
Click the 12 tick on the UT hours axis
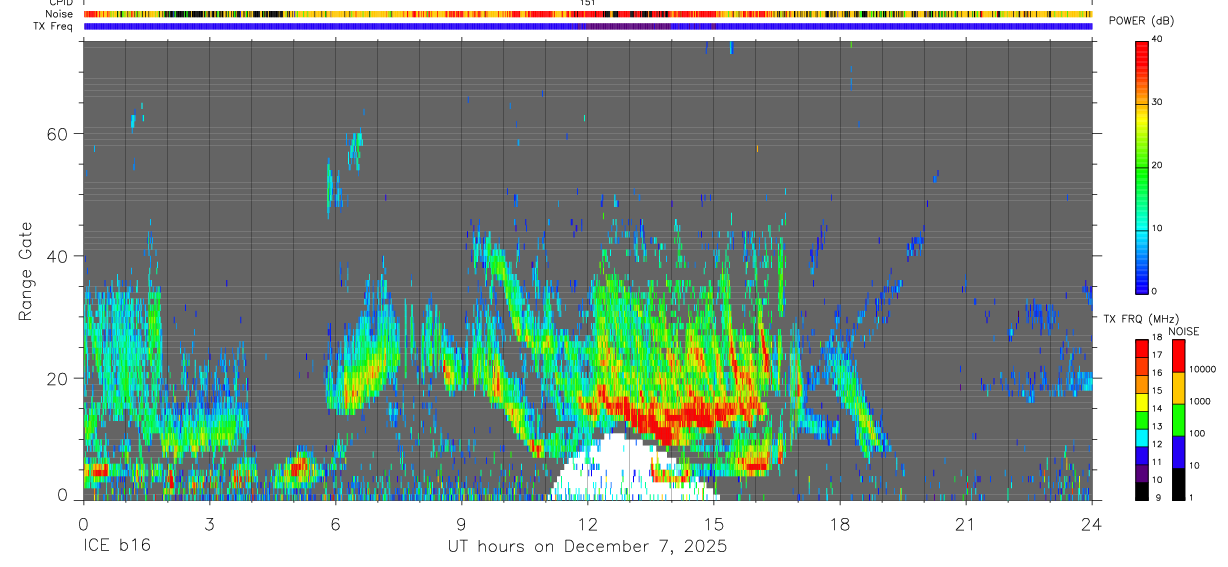click(x=587, y=523)
